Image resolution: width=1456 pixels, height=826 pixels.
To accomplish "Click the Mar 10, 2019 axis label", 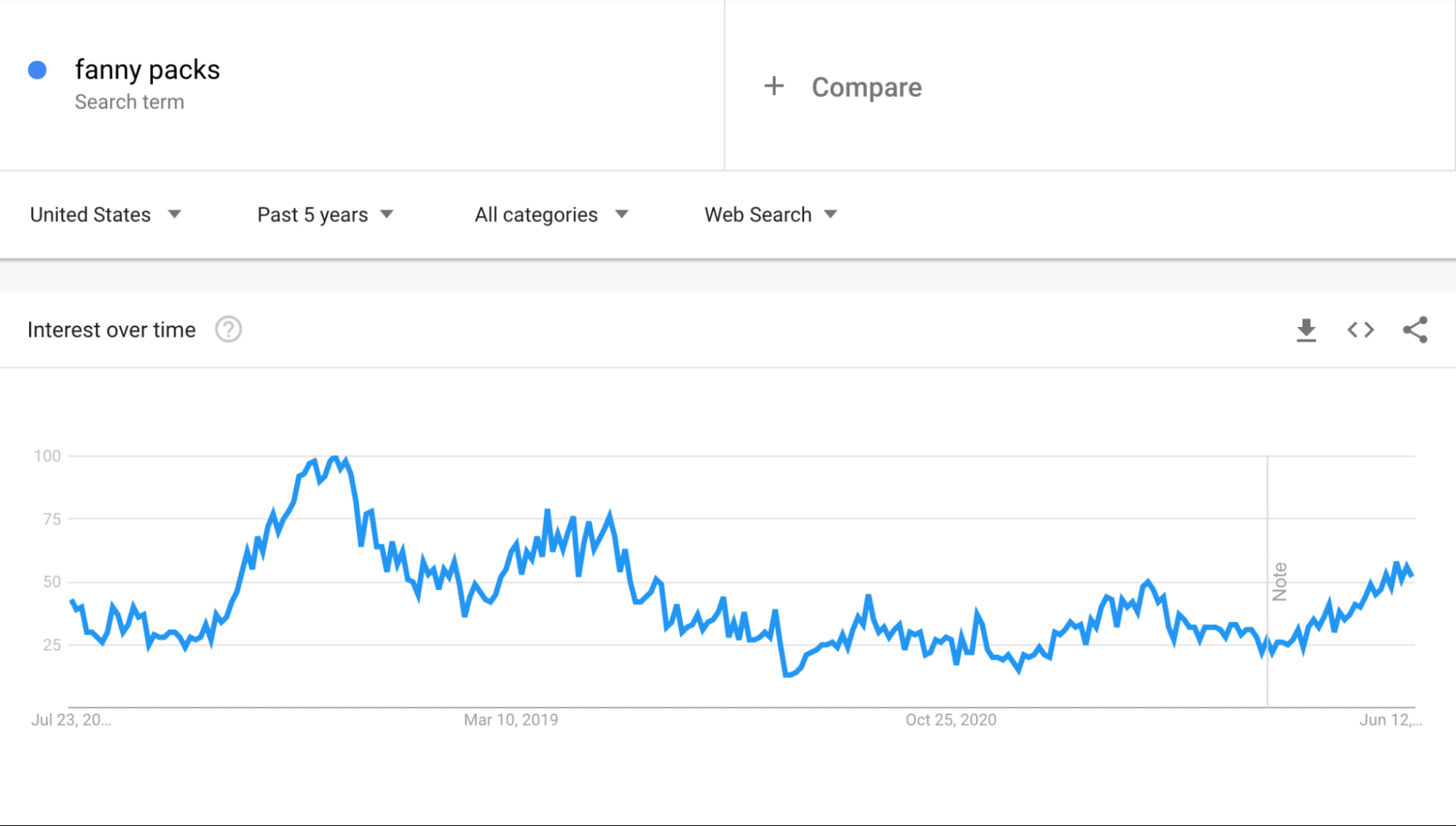I will point(511,720).
